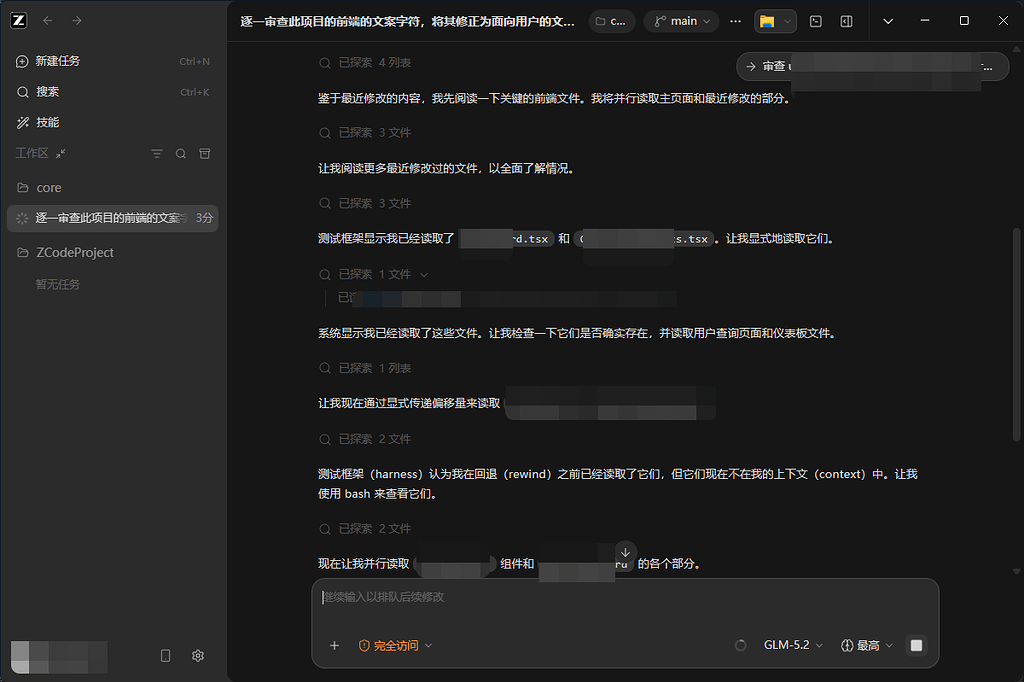The image size is (1024, 682).
Task: Click the plus attach button
Action: click(x=334, y=646)
